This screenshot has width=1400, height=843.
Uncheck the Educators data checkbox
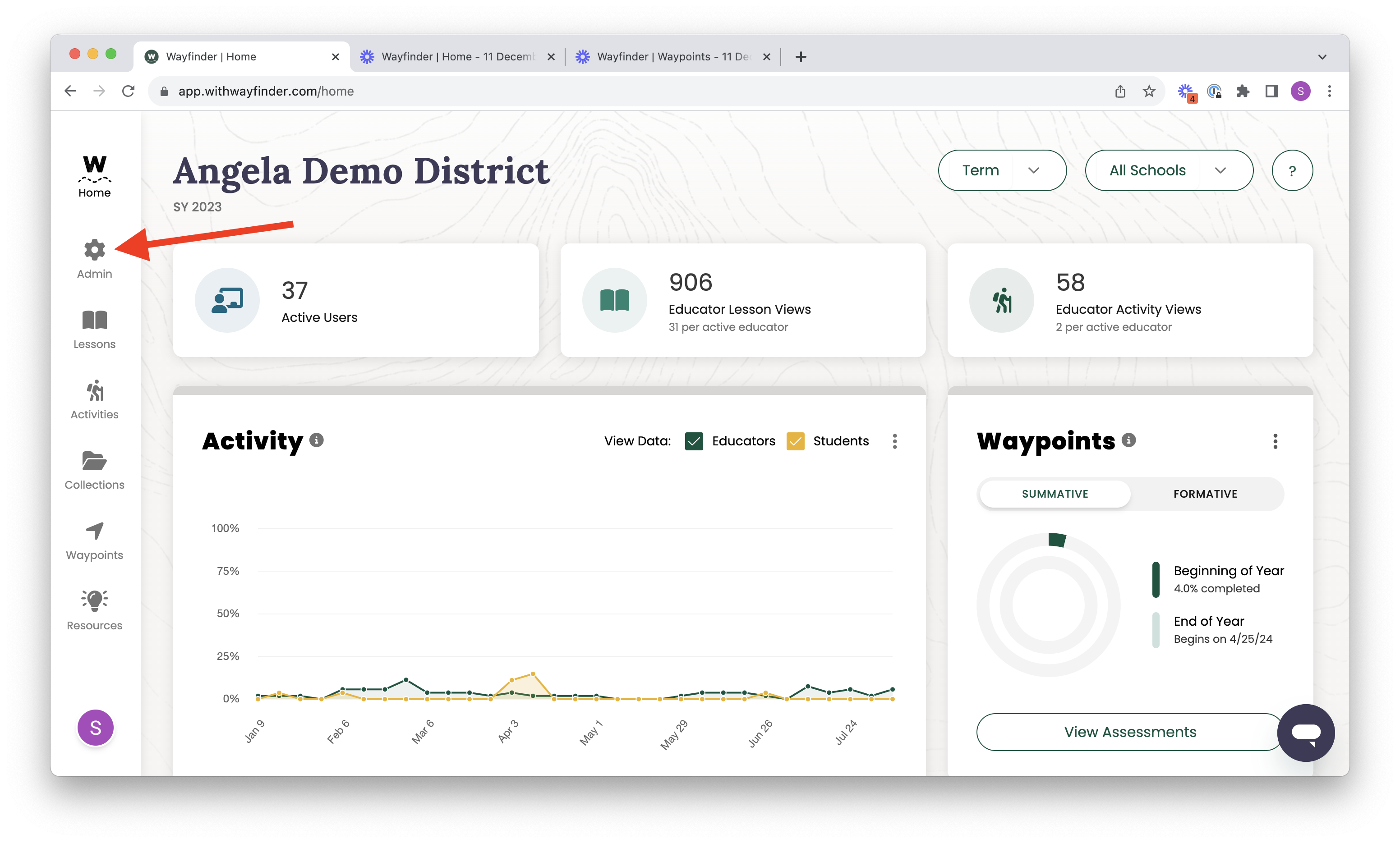[x=694, y=441]
